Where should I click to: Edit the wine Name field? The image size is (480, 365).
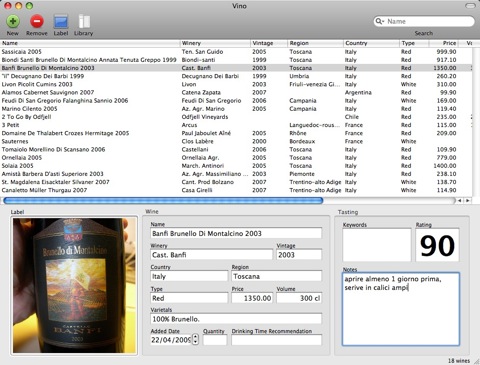click(236, 233)
